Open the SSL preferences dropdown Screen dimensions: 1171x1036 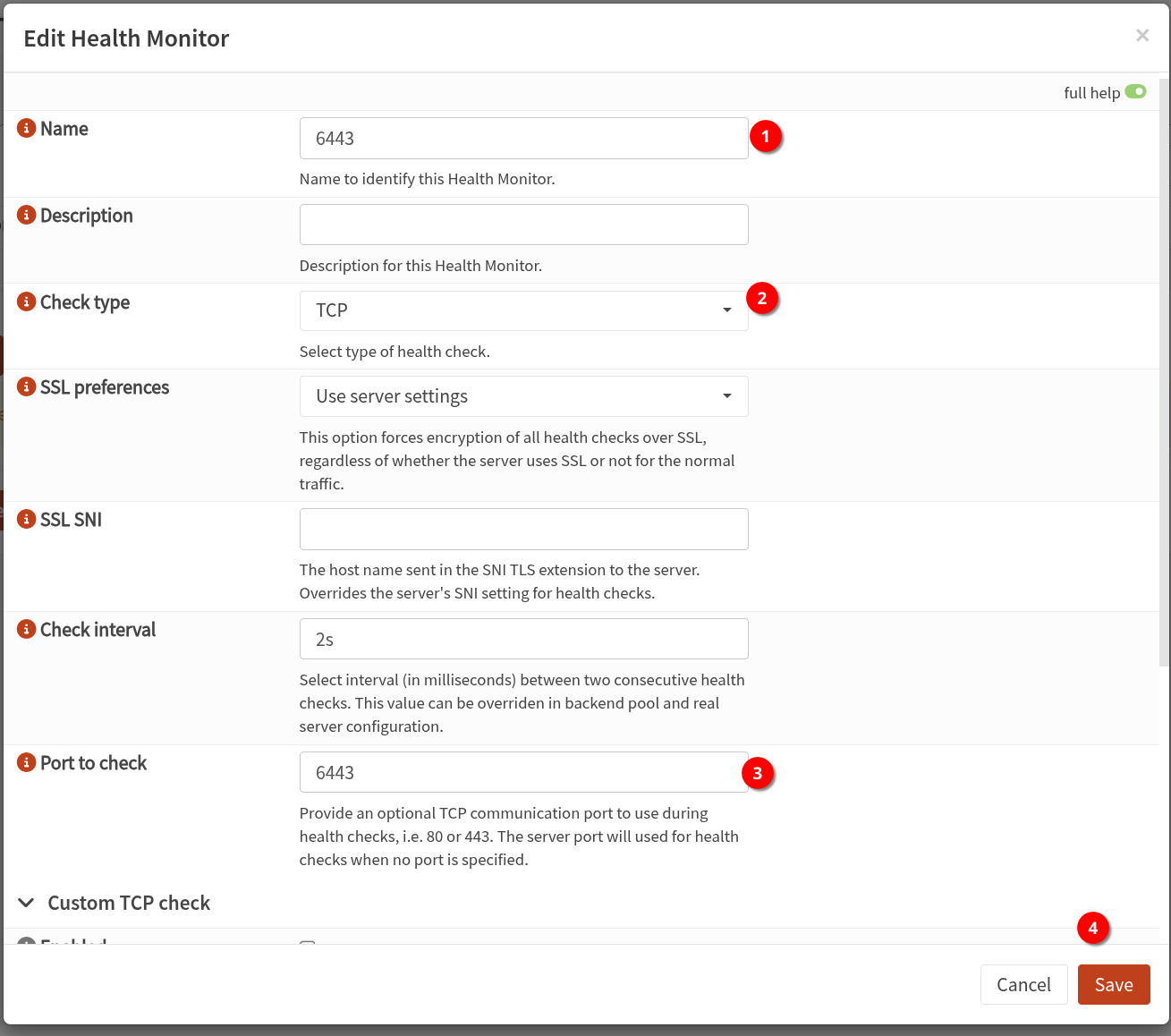[x=523, y=396]
